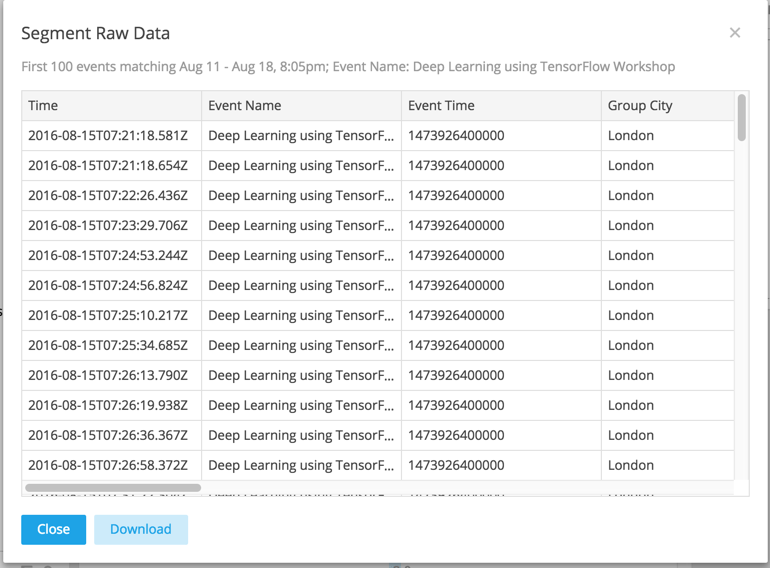Click Event Name cell in 07:26:36.367Z row
The image size is (770, 568).
coord(301,436)
